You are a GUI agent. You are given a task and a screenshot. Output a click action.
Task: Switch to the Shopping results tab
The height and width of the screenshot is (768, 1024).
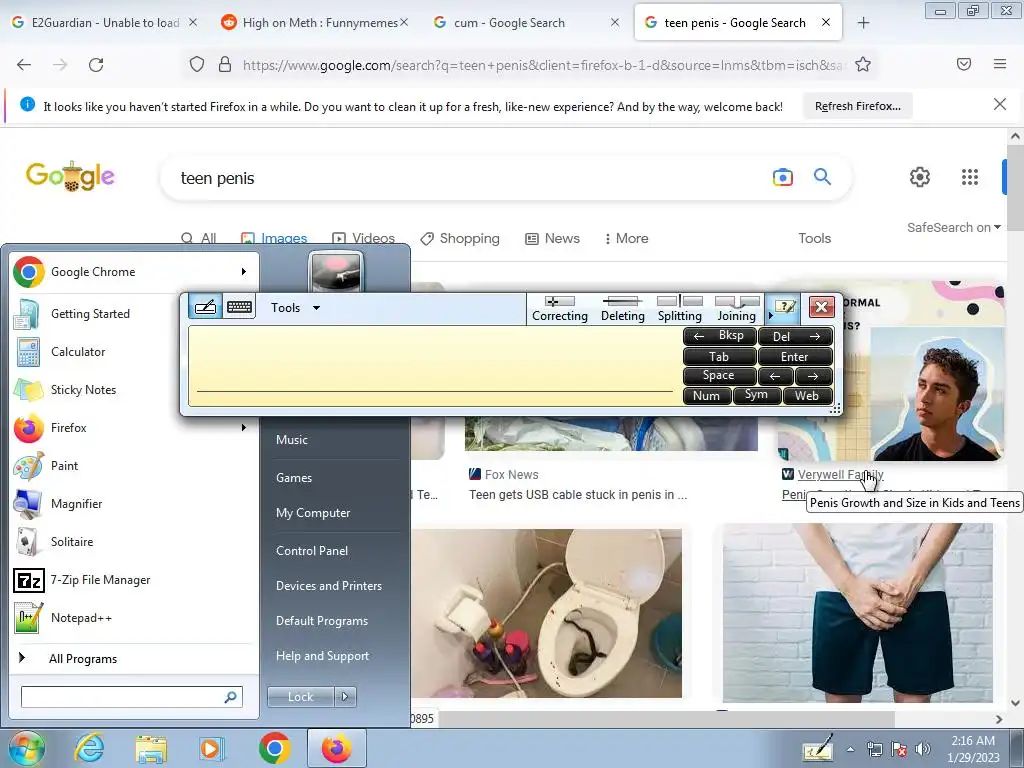point(460,238)
